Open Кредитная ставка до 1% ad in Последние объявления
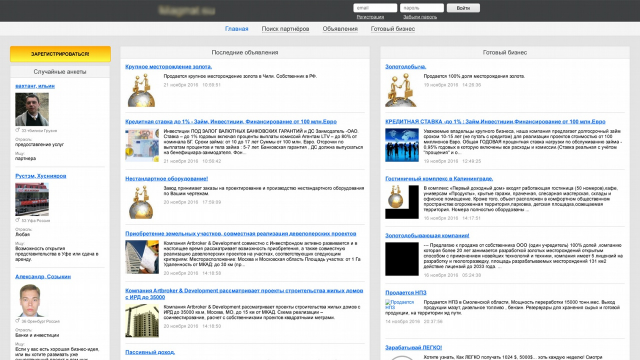Image resolution: width=640 pixels, height=360 pixels. 231,122
